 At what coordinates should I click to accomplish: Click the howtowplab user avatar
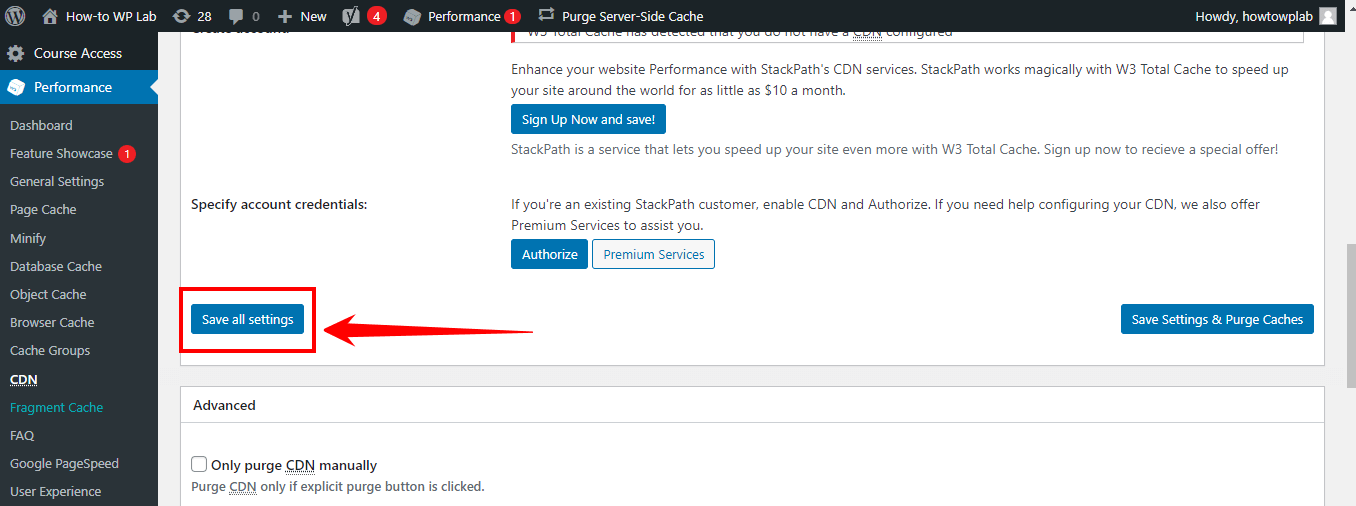[x=1327, y=16]
